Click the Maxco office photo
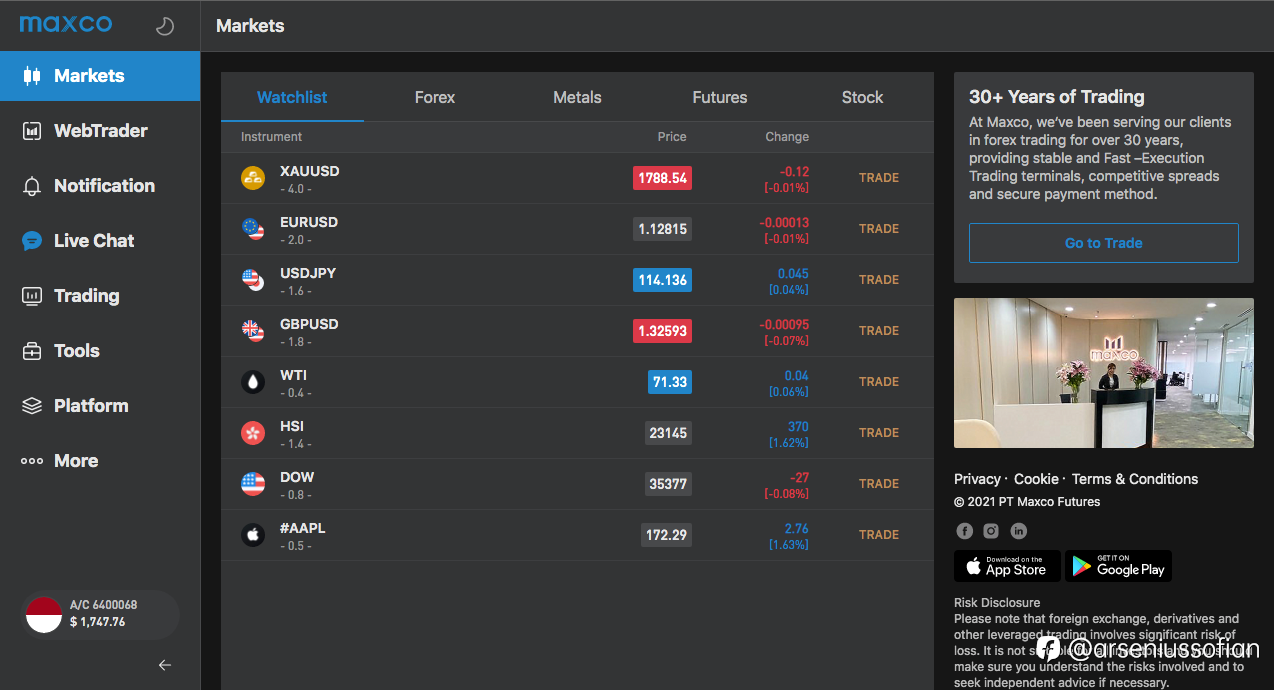1274x690 pixels. point(1104,373)
